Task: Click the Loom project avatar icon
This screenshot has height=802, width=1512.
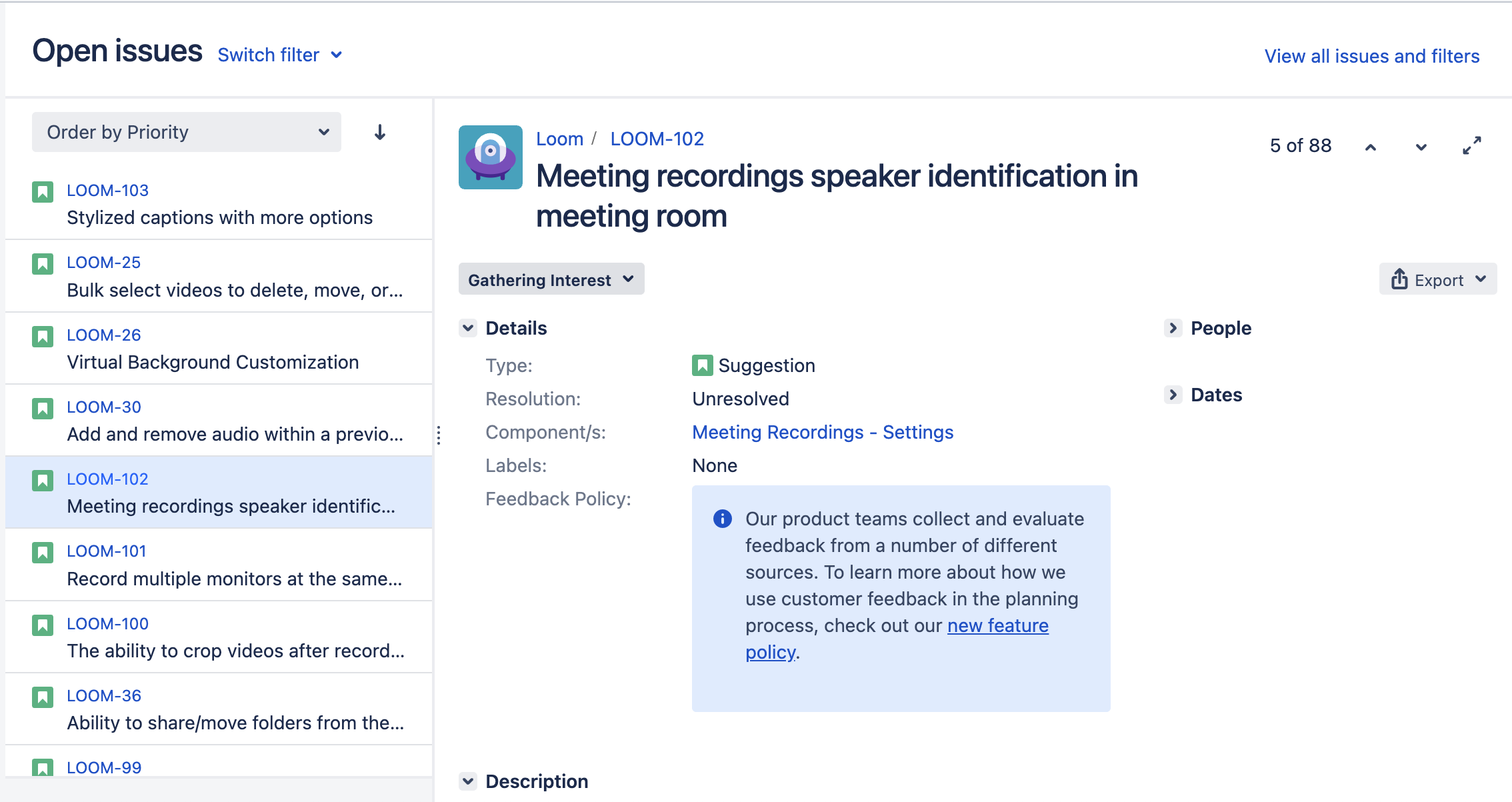Action: 490,157
